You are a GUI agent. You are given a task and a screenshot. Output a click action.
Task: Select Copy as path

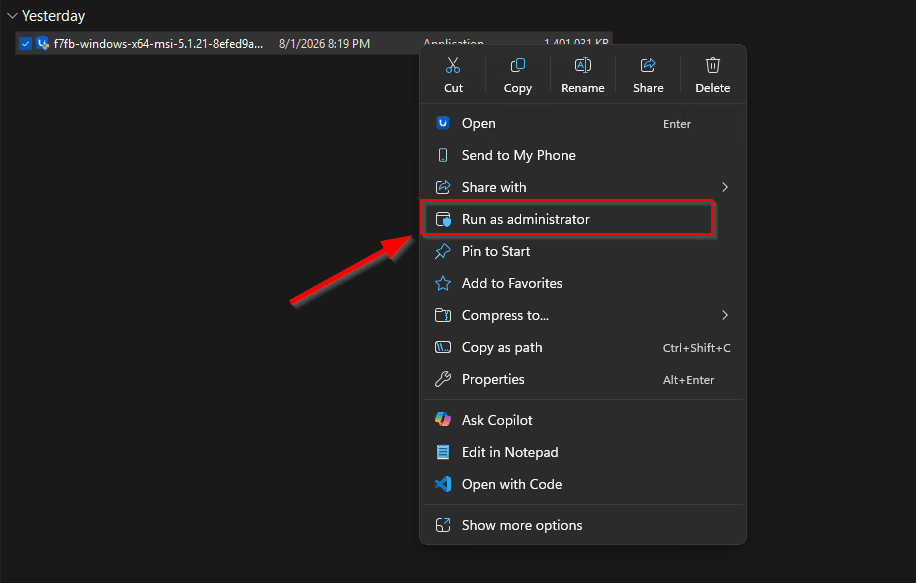point(582,348)
